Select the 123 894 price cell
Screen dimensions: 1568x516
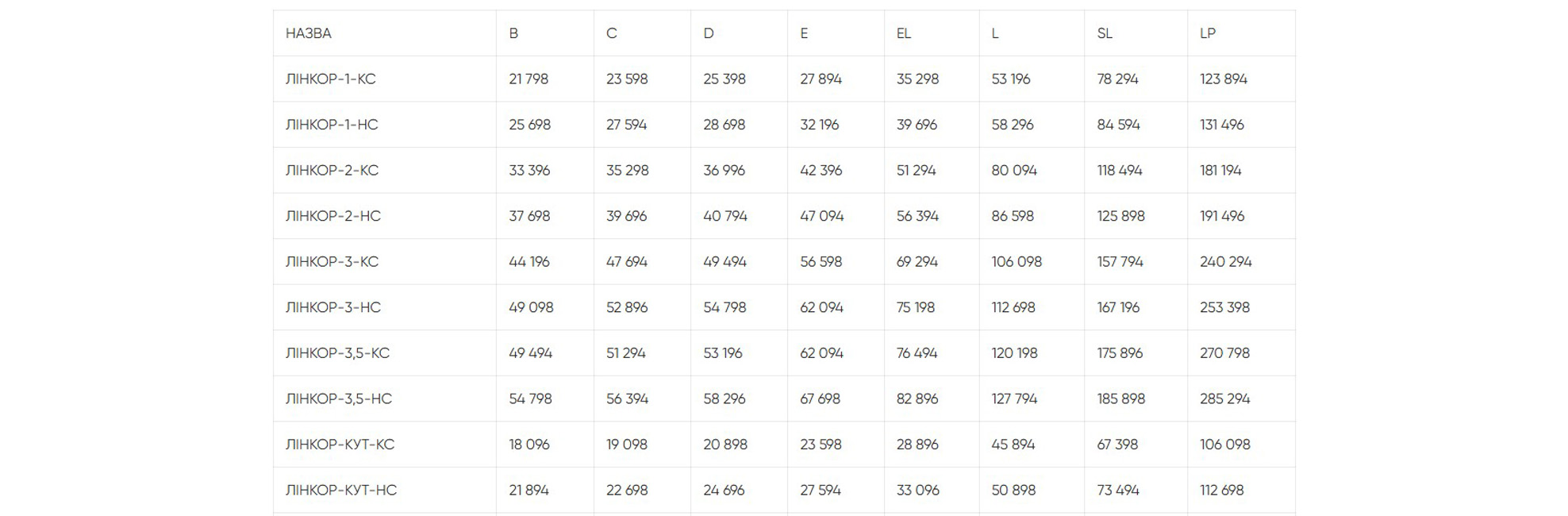(1224, 79)
